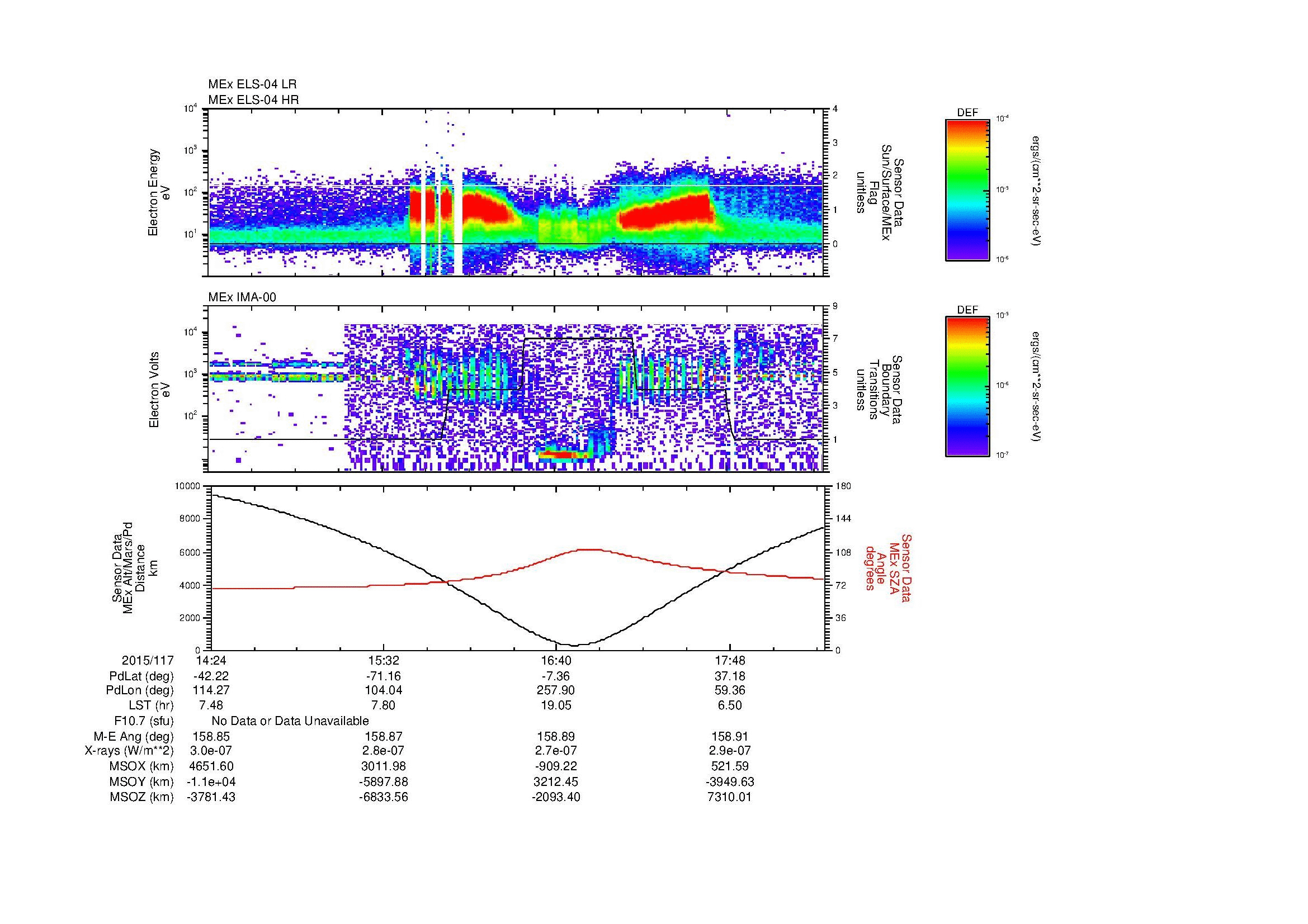Click the top color bar units label
Image resolution: width=1308 pixels, height=924 pixels.
coord(1037,190)
